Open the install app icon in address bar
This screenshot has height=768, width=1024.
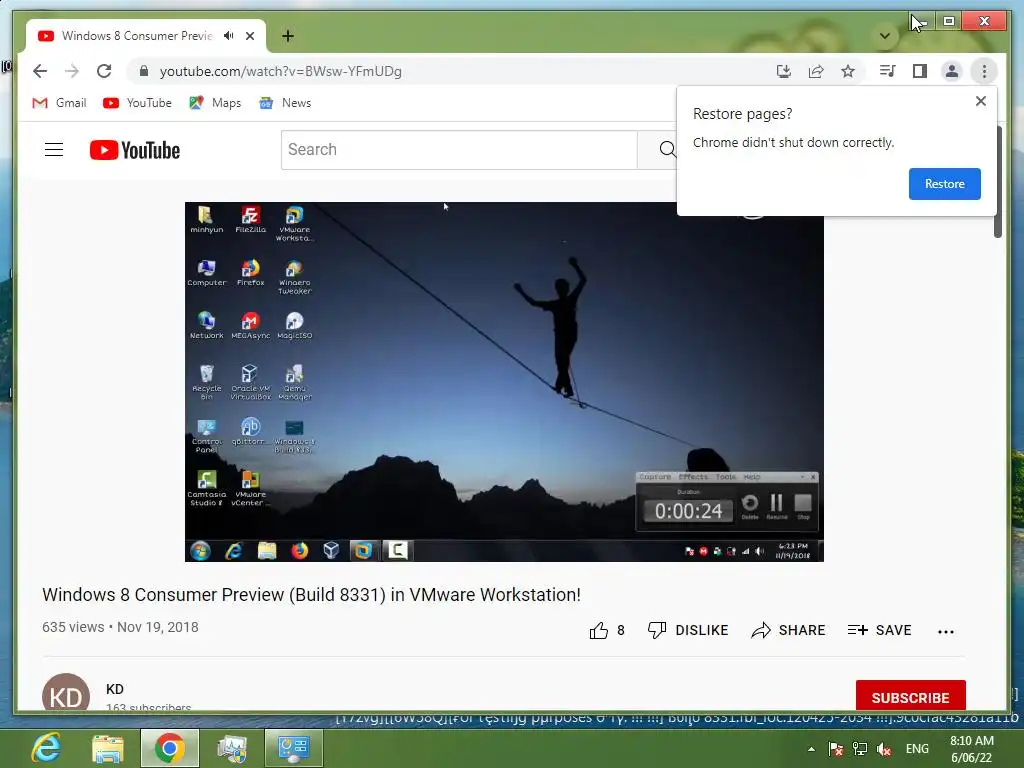click(784, 71)
